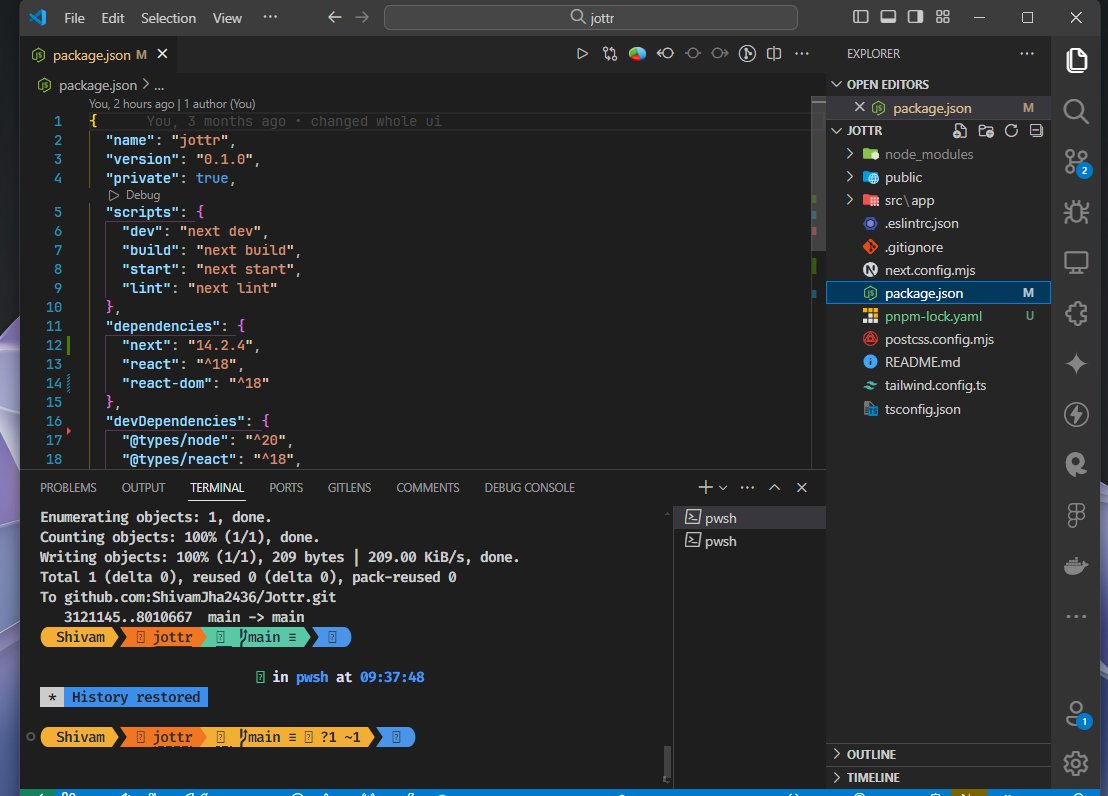Close package.json in Open Editors list
The height and width of the screenshot is (796, 1108).
(x=859, y=107)
